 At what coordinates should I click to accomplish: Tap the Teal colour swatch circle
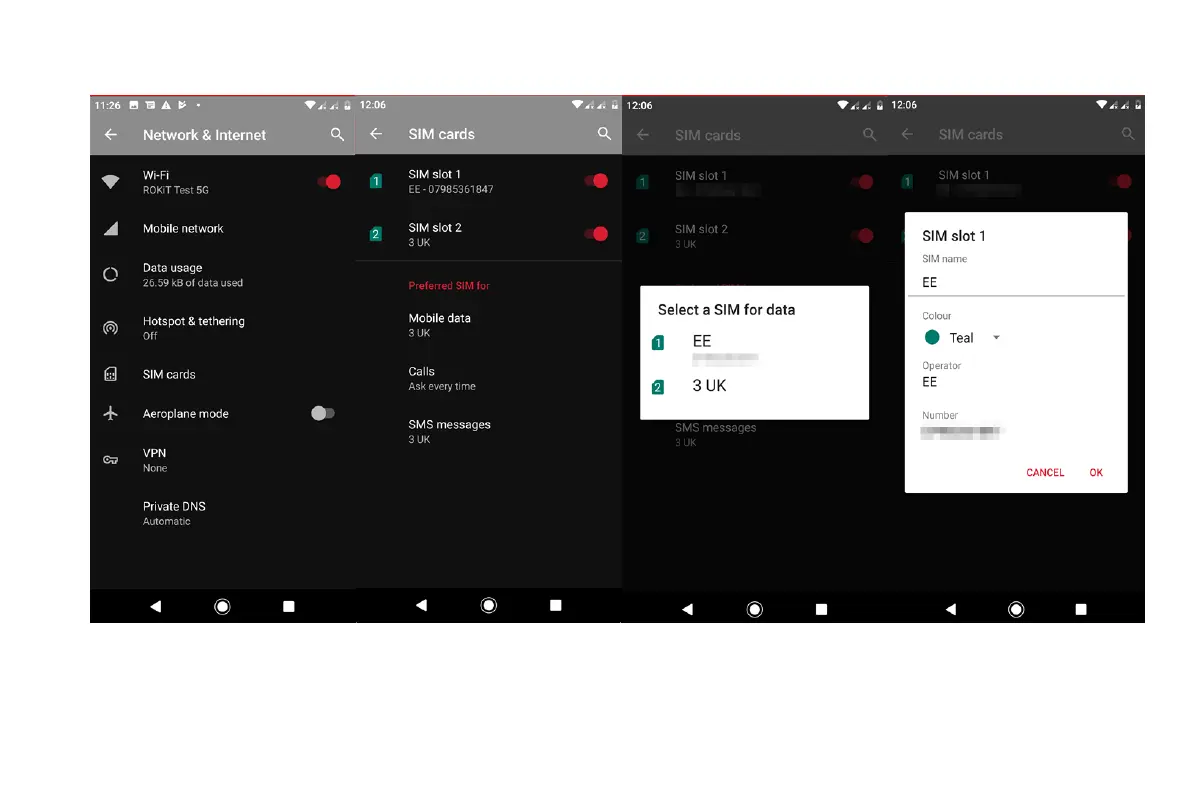(932, 337)
